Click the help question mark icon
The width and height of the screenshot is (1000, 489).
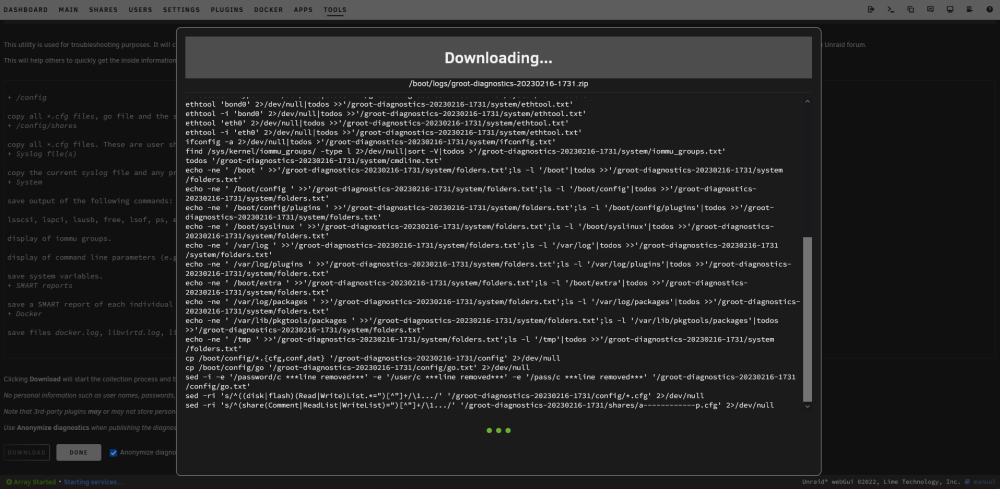(x=989, y=10)
